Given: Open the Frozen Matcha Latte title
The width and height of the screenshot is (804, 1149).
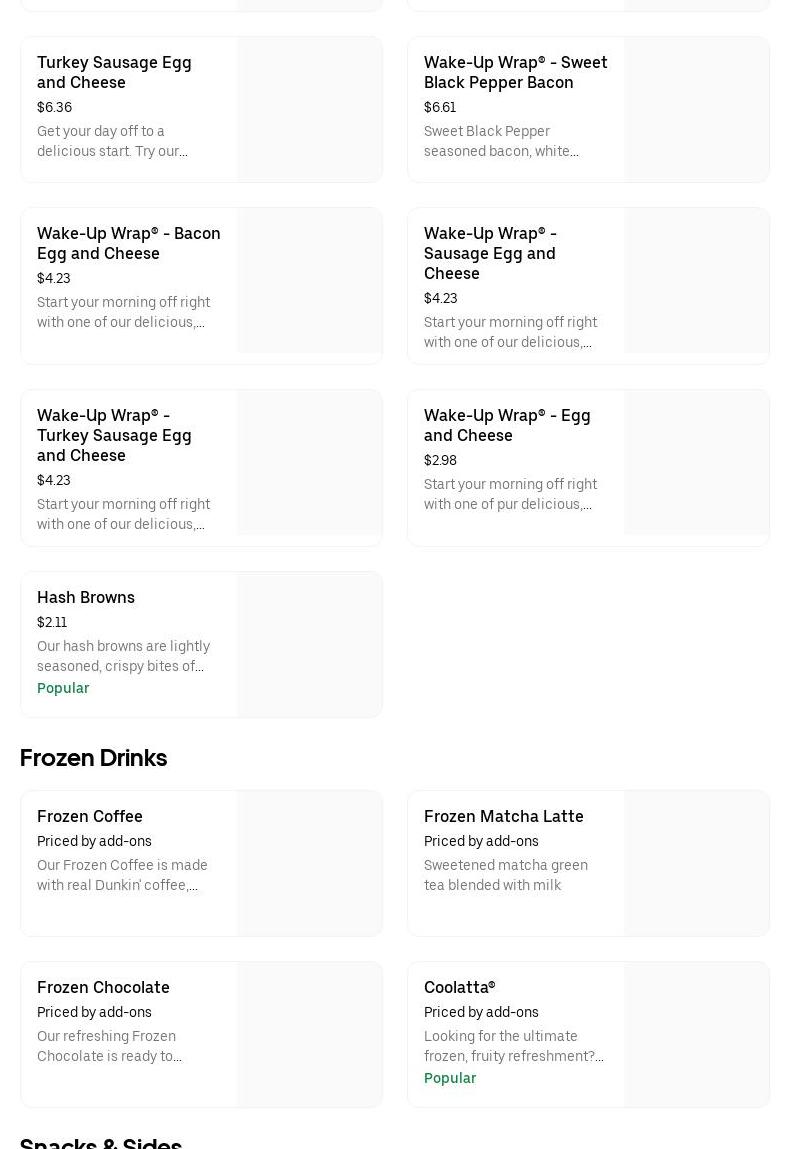Looking at the screenshot, I should [x=503, y=816].
